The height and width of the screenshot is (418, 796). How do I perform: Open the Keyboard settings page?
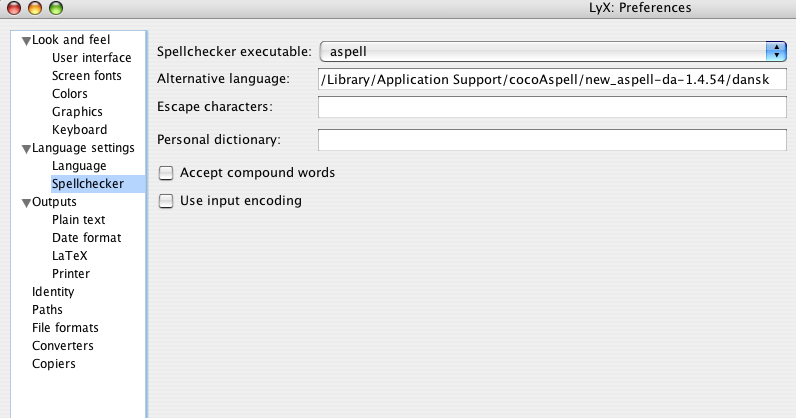click(79, 130)
